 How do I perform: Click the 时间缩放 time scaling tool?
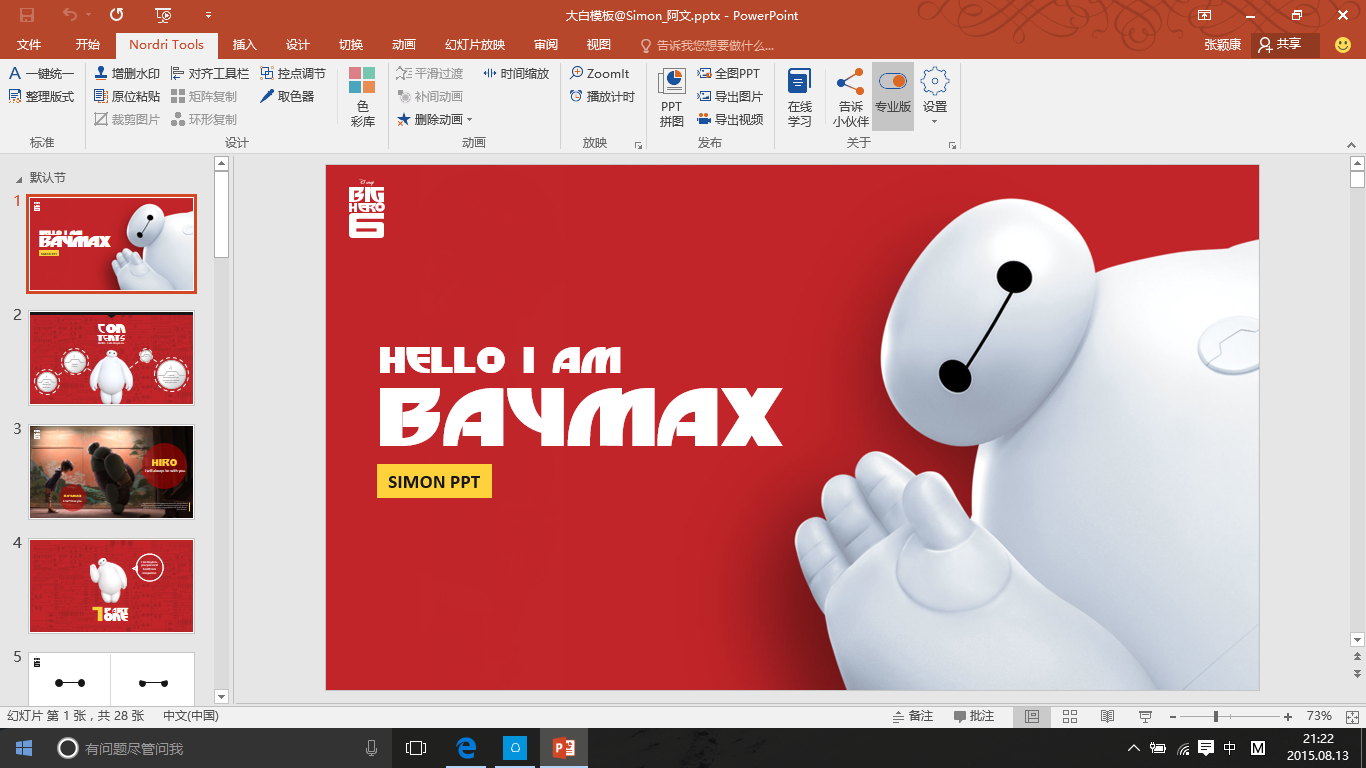(x=516, y=73)
